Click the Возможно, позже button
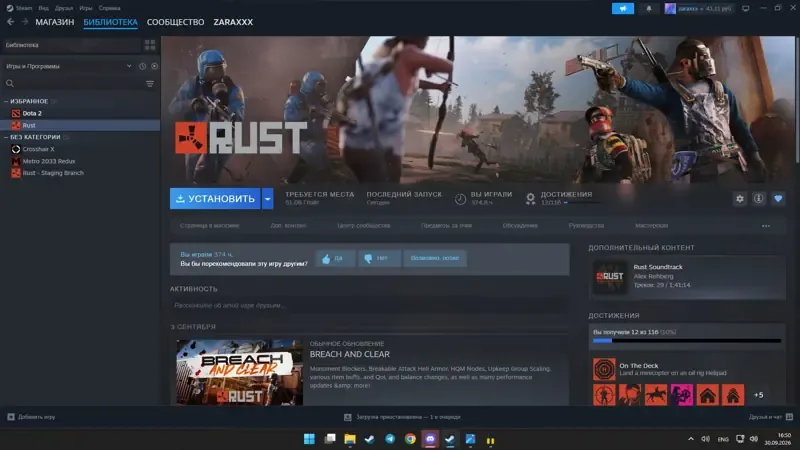 (x=435, y=258)
